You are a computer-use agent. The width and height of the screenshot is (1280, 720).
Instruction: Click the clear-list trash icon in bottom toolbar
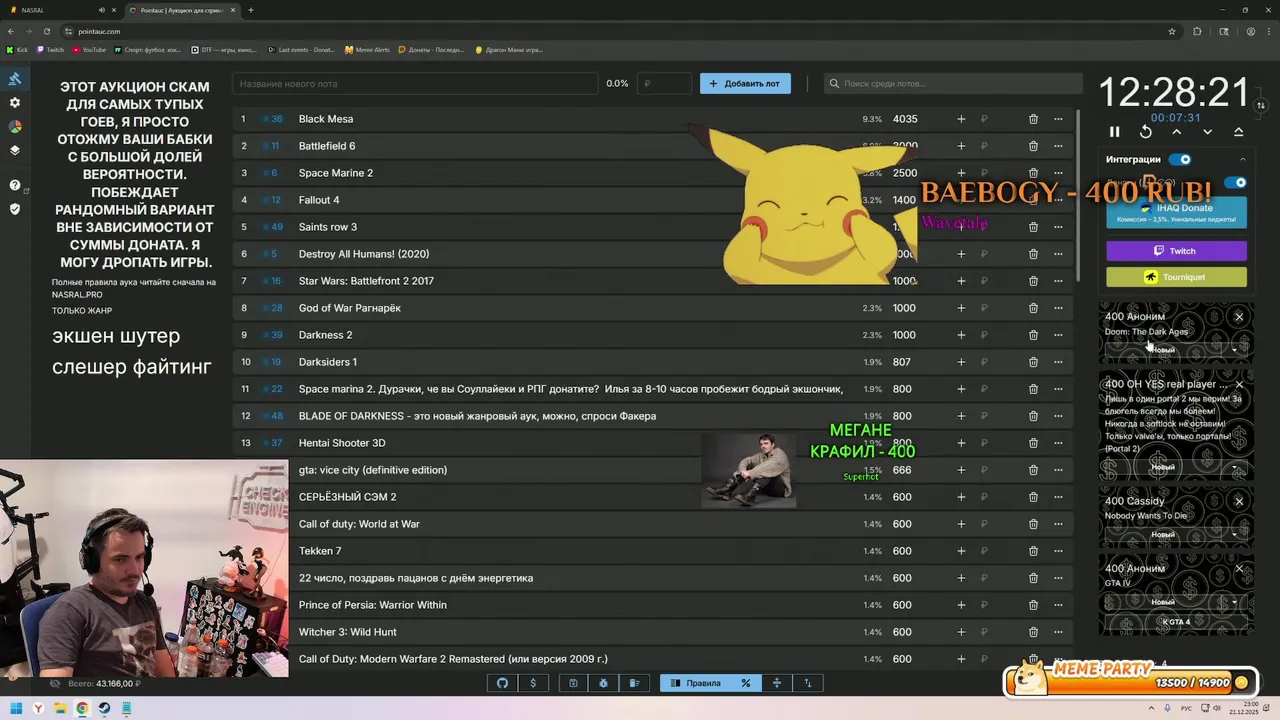click(634, 683)
